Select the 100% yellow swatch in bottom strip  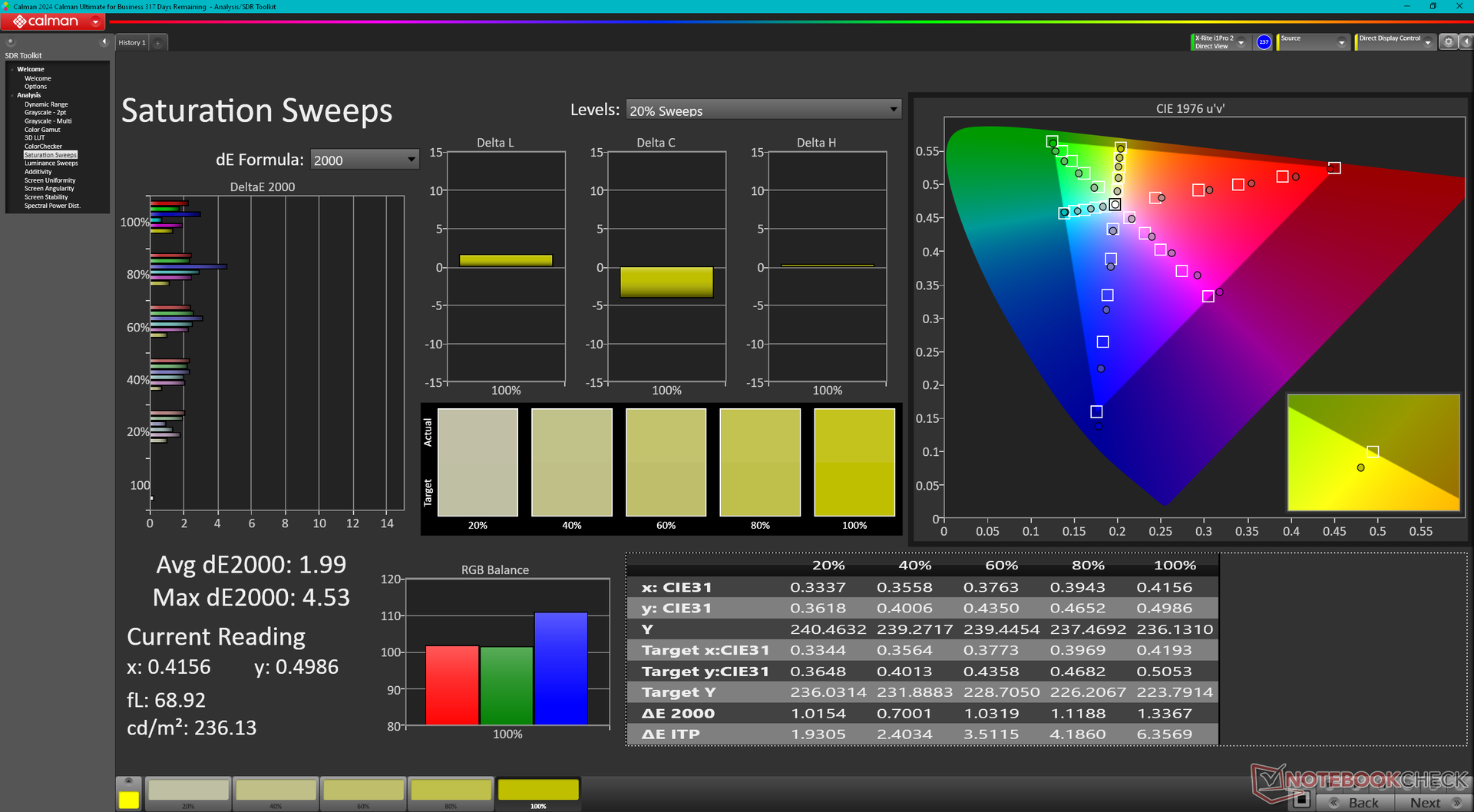538,791
